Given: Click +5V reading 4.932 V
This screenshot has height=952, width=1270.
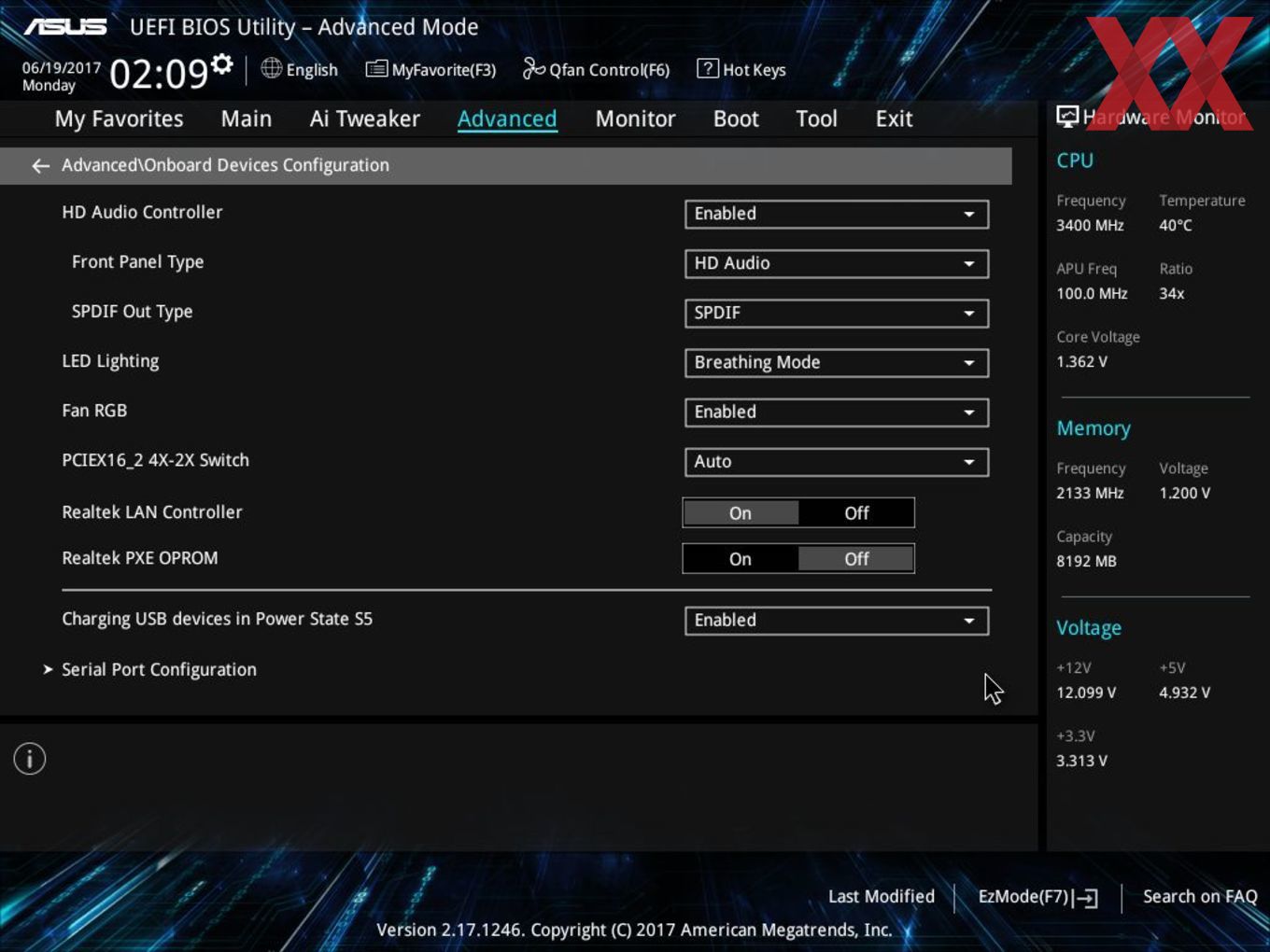Looking at the screenshot, I should point(1184,693).
